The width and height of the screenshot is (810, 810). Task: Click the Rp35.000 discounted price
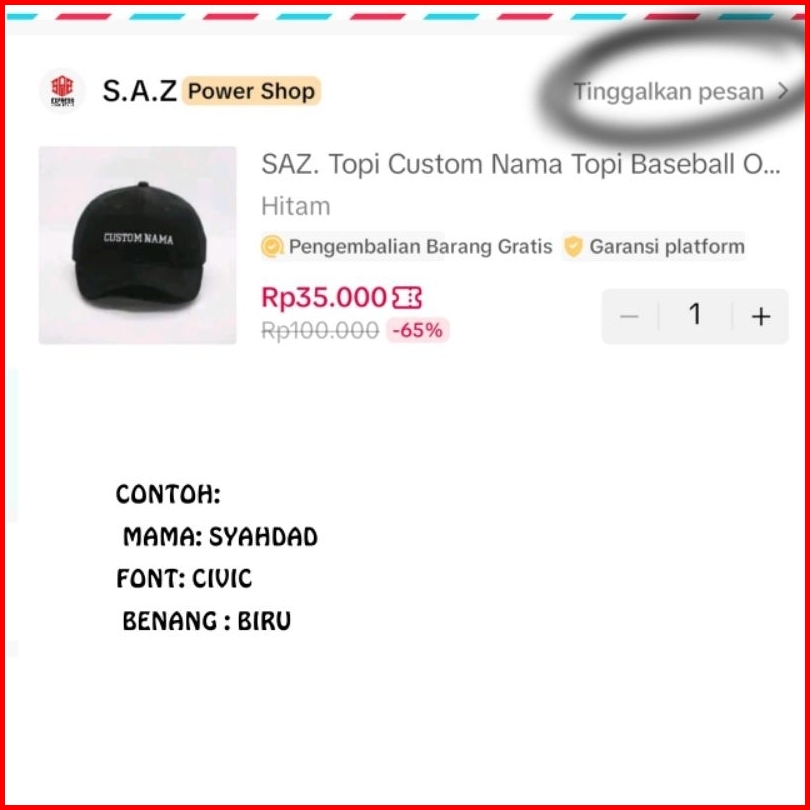pyautogui.click(x=324, y=298)
